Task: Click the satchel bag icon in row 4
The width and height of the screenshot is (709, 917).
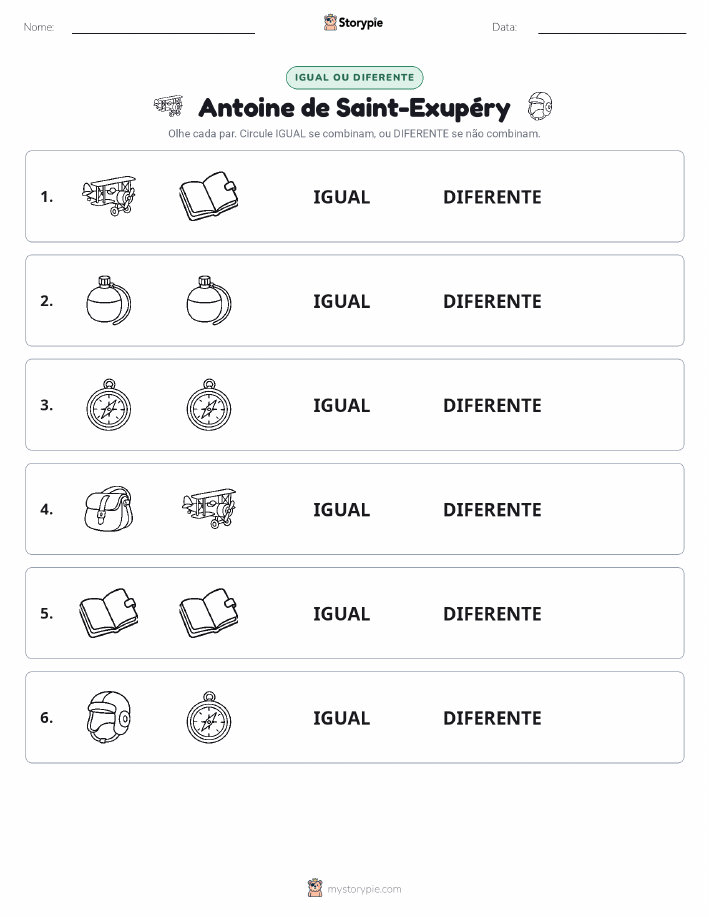Action: 109,509
